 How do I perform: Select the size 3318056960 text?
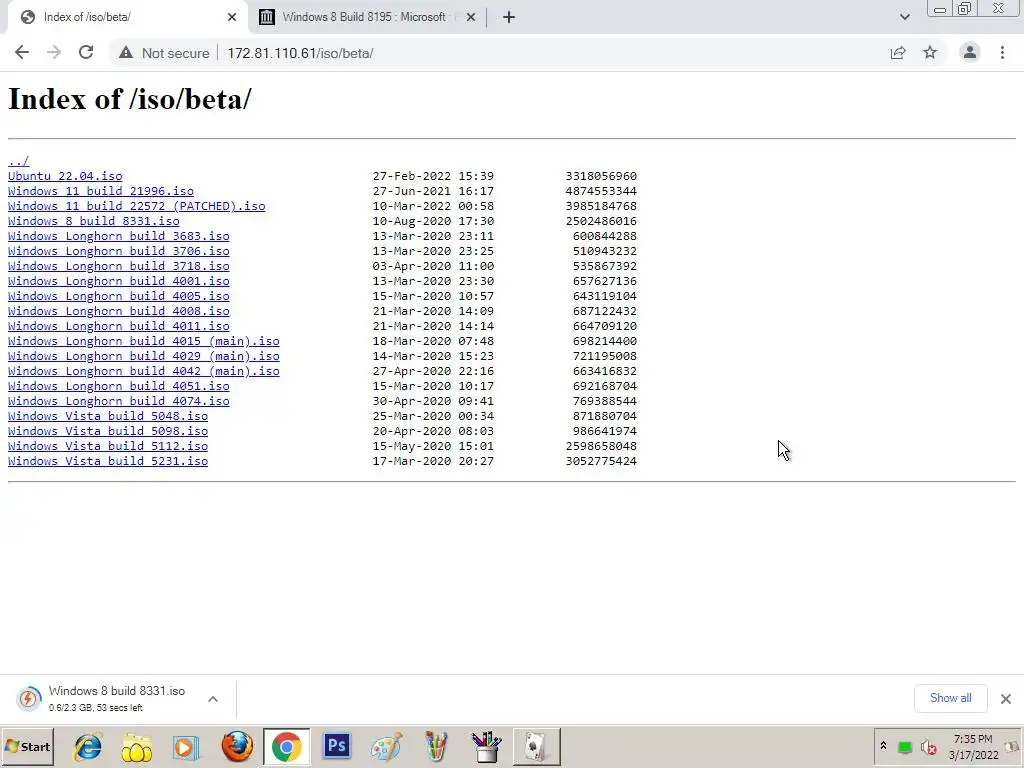click(601, 176)
